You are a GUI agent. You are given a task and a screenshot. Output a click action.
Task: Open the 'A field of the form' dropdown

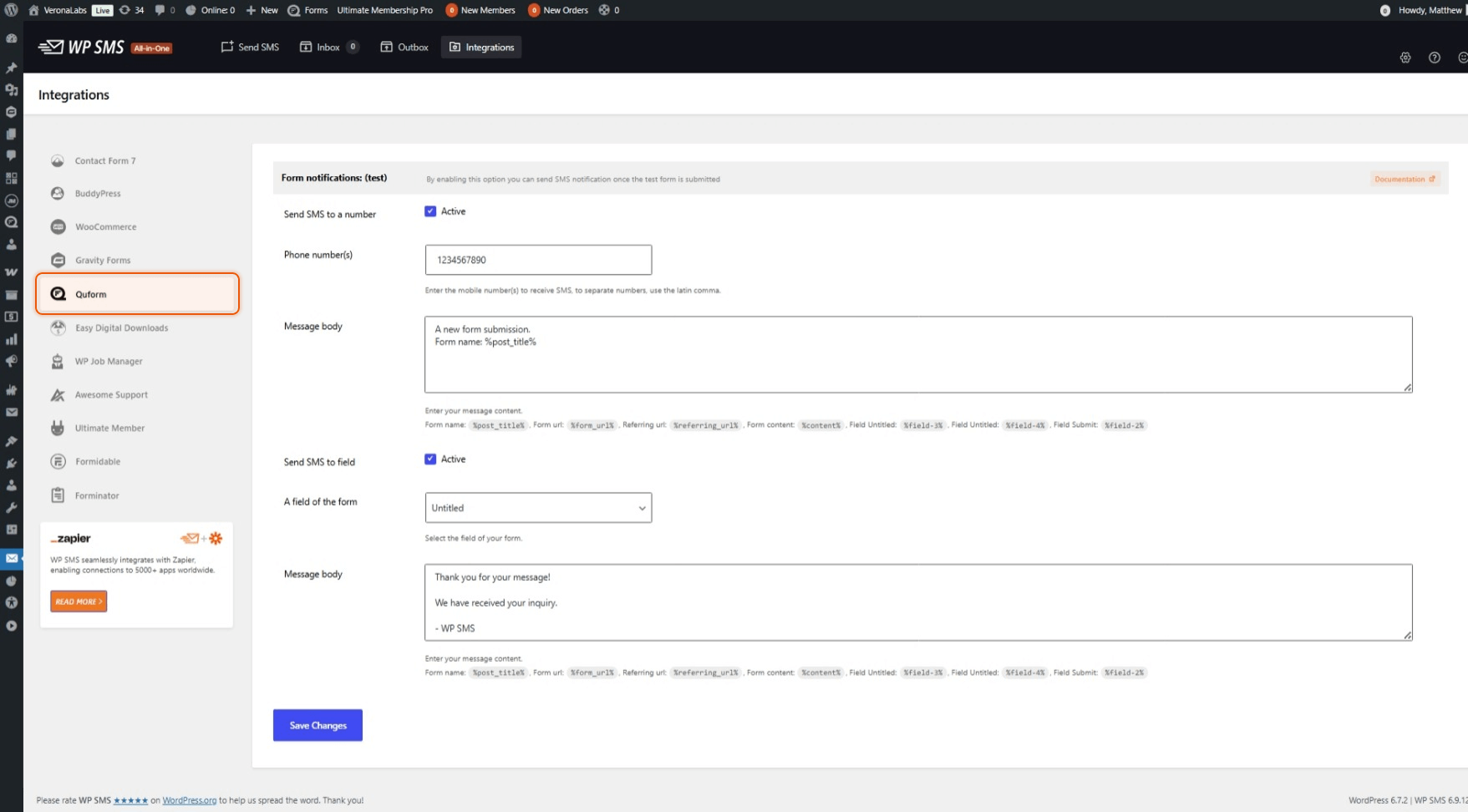538,508
